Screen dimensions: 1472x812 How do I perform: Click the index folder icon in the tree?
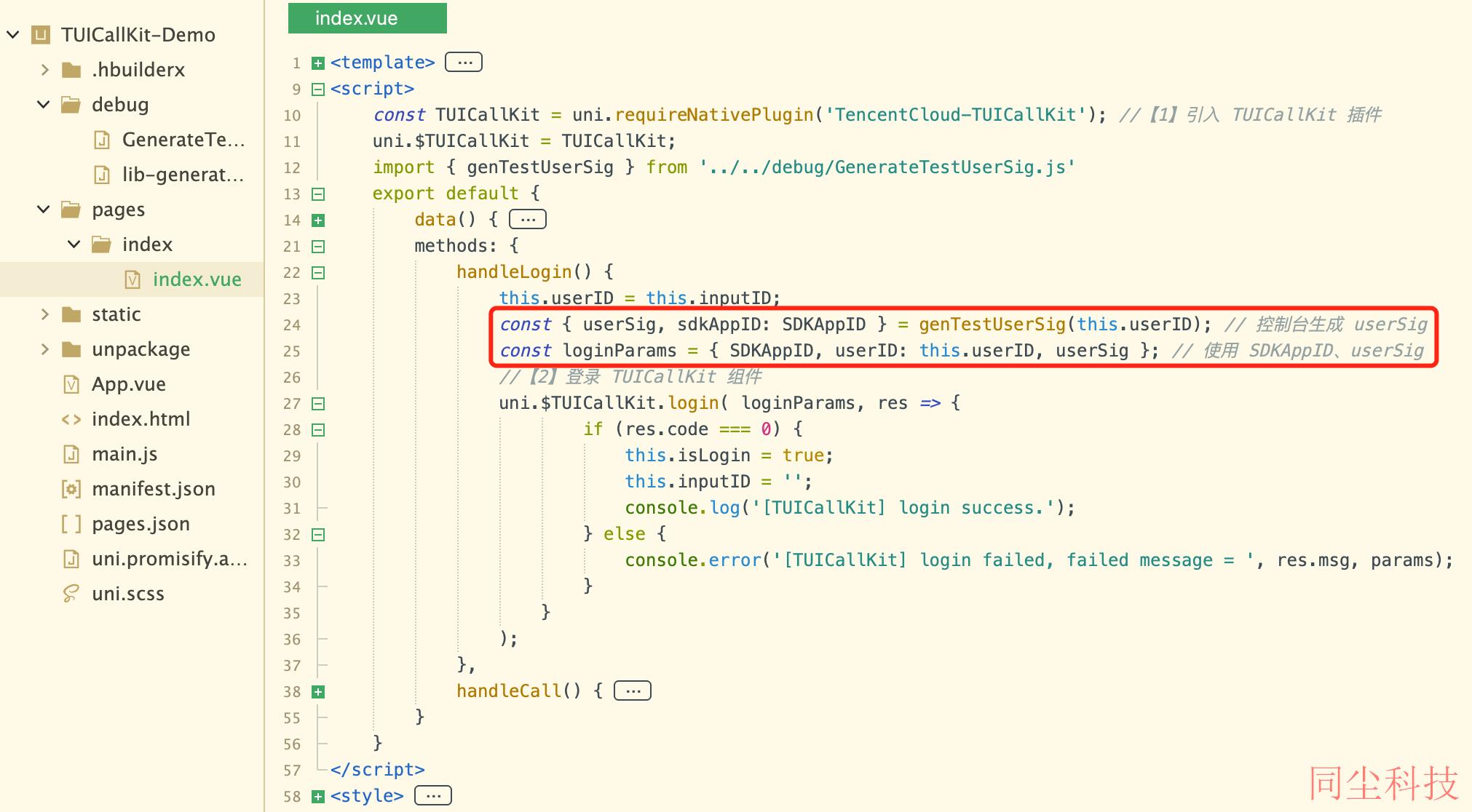point(102,244)
